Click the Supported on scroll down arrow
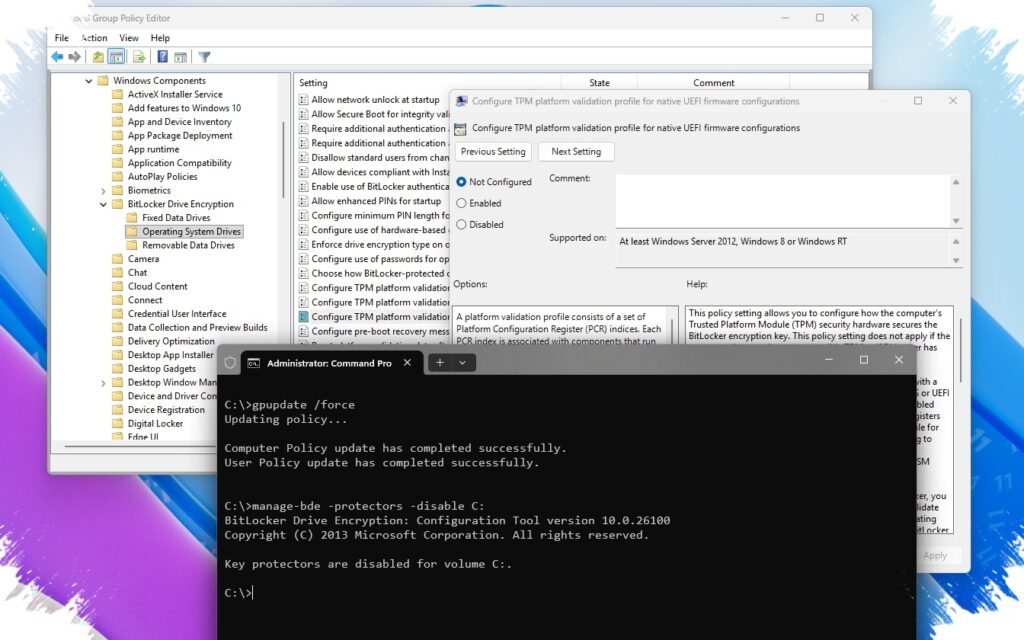This screenshot has width=1024, height=640. point(956,260)
